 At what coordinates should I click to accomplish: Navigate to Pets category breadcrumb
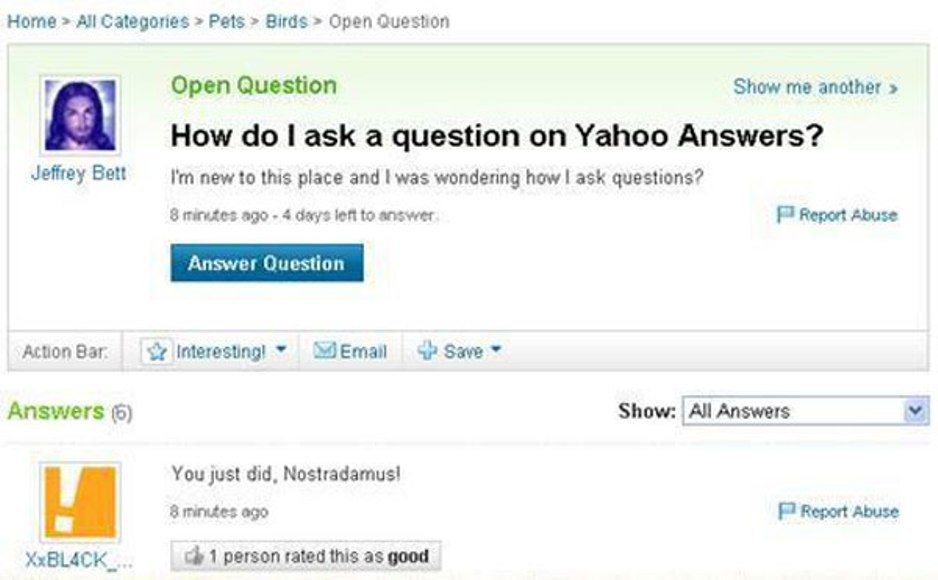tap(226, 22)
